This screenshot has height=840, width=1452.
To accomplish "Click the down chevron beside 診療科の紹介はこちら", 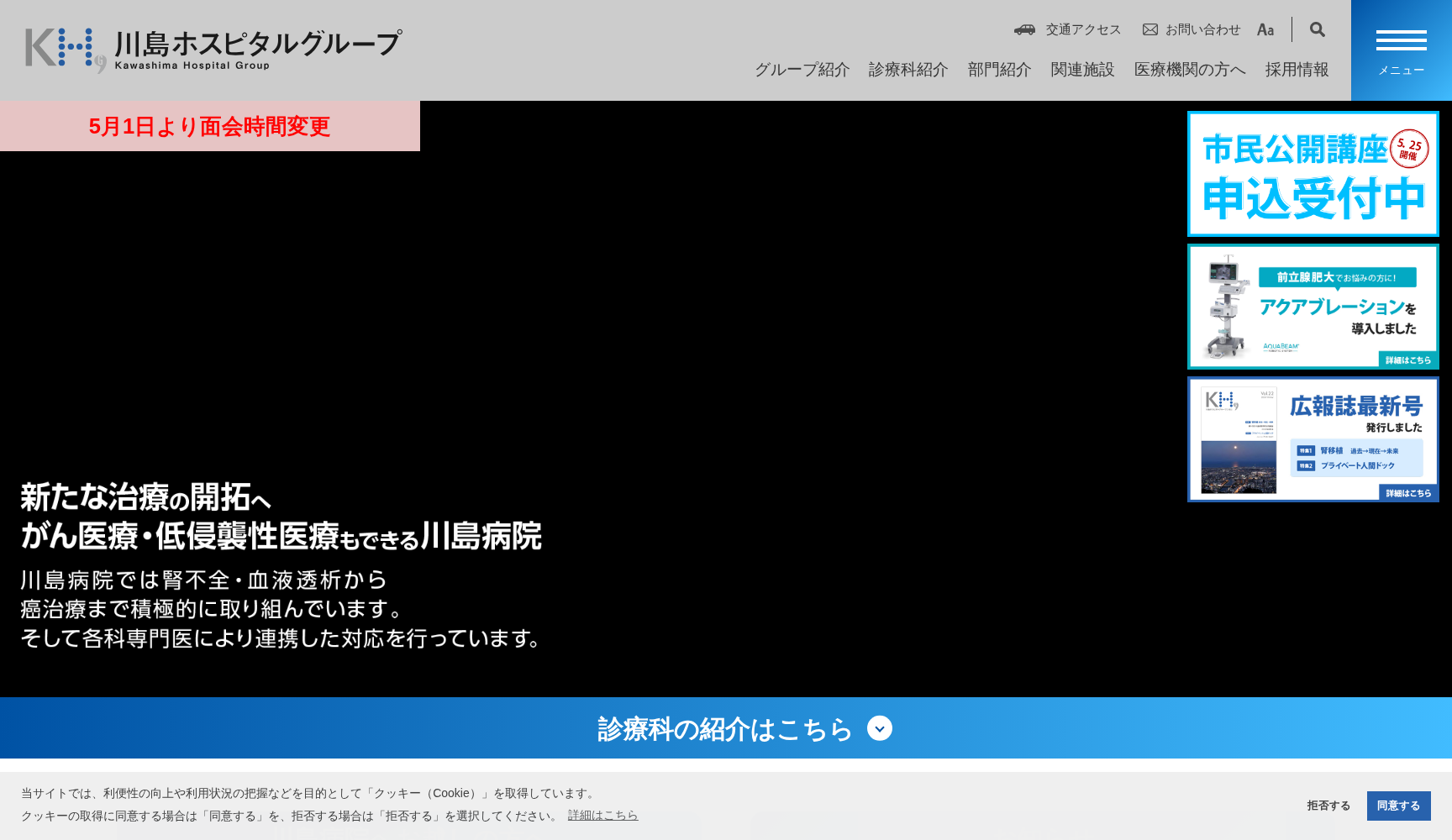I will click(879, 728).
